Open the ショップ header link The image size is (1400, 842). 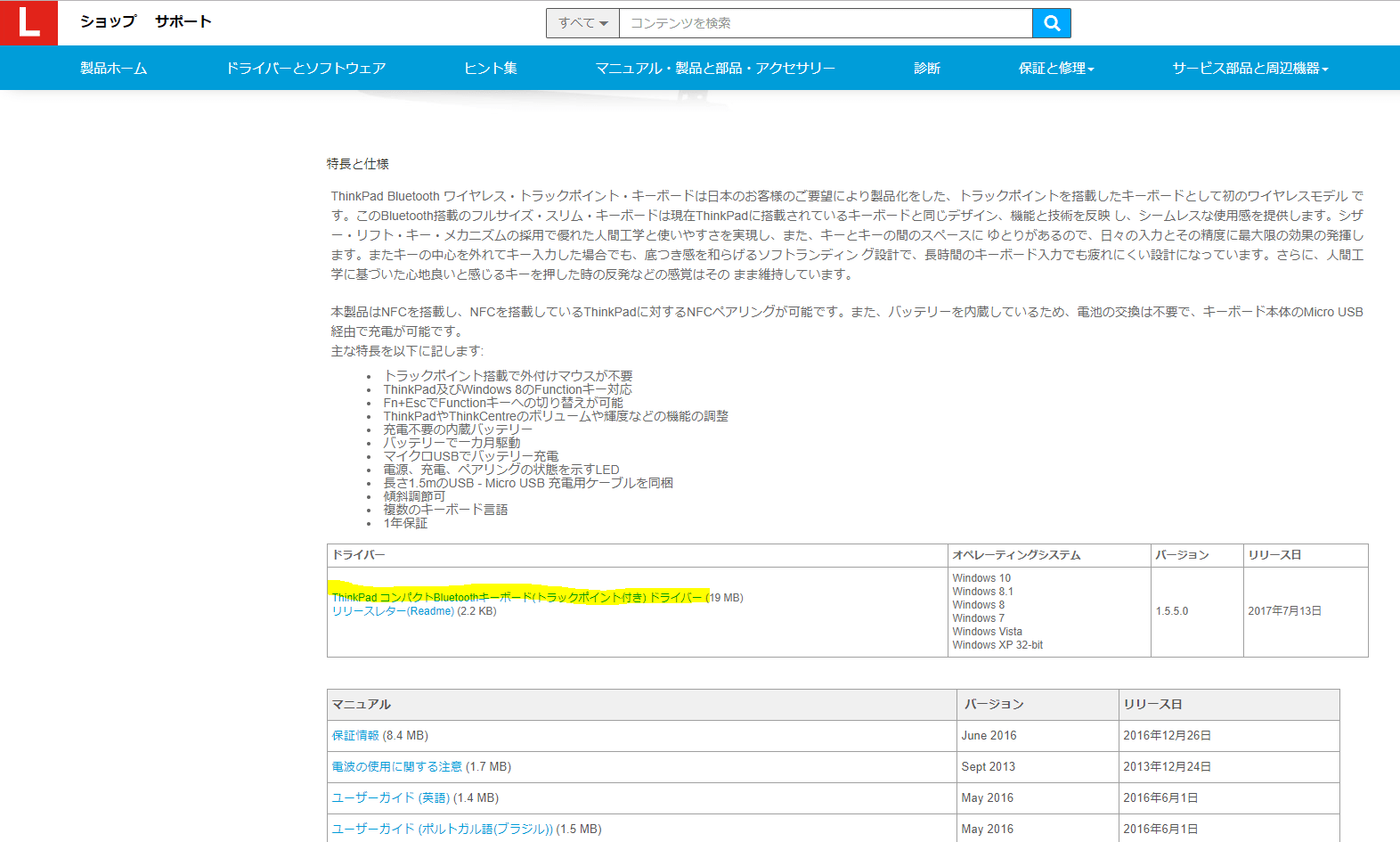click(109, 21)
